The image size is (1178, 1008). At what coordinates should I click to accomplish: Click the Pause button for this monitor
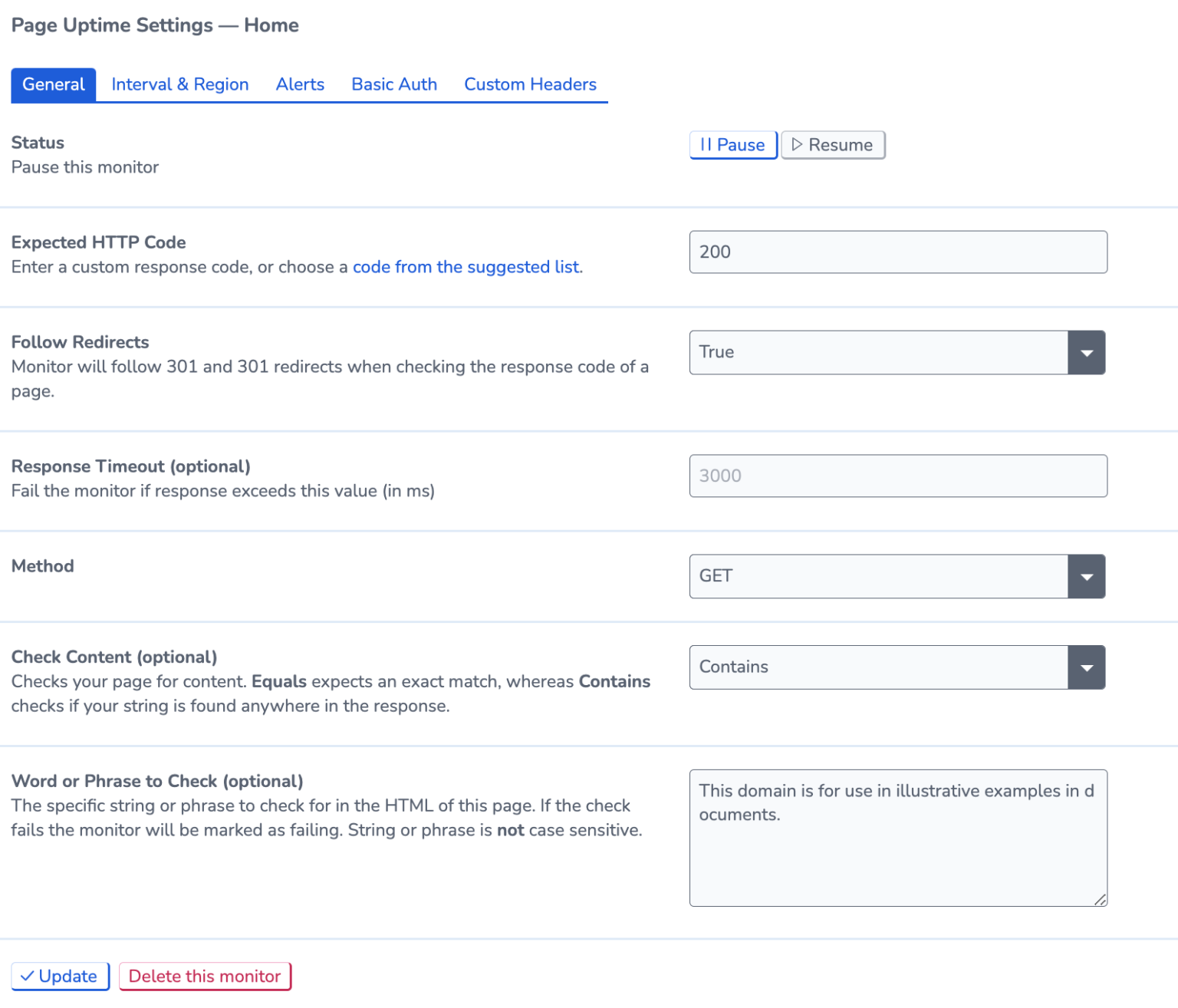point(732,144)
